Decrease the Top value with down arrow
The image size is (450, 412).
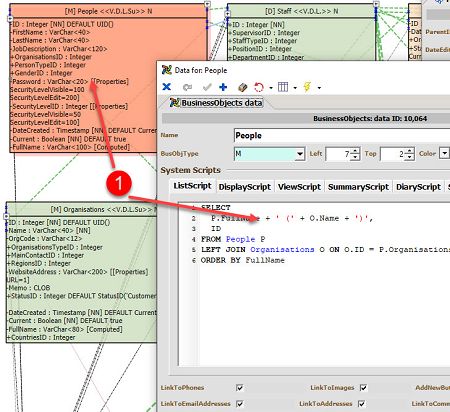(411, 157)
